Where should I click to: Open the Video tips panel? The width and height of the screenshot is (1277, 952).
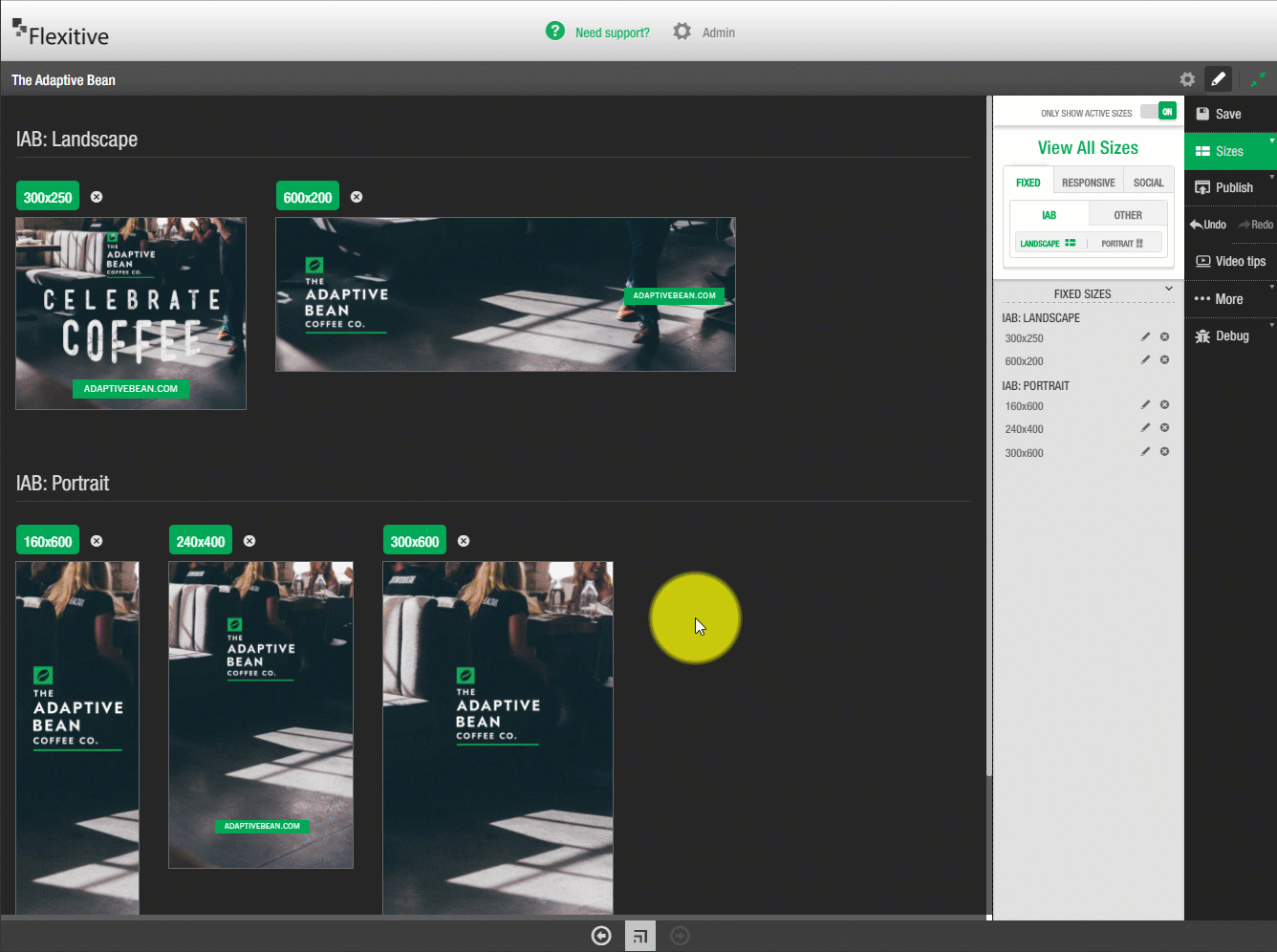(1230, 262)
